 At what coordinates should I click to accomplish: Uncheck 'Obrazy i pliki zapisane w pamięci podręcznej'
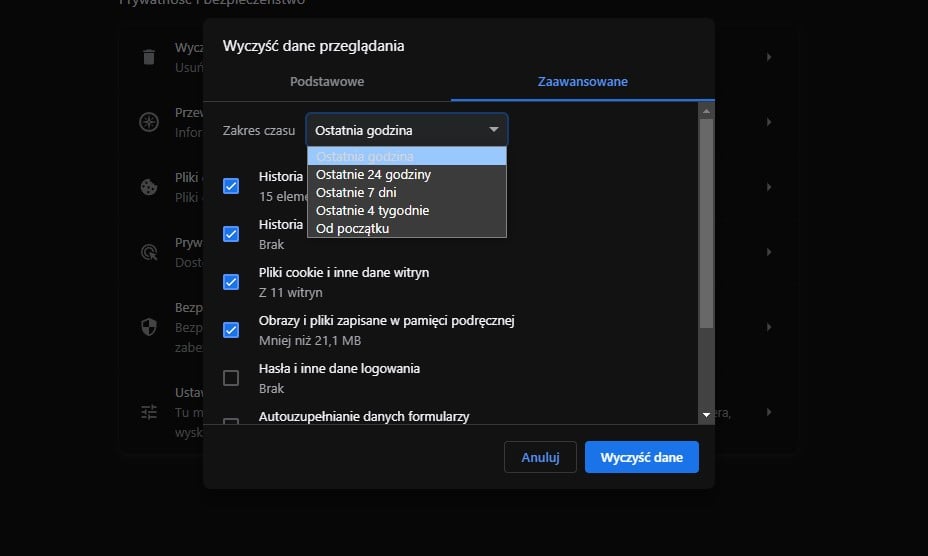click(x=231, y=330)
